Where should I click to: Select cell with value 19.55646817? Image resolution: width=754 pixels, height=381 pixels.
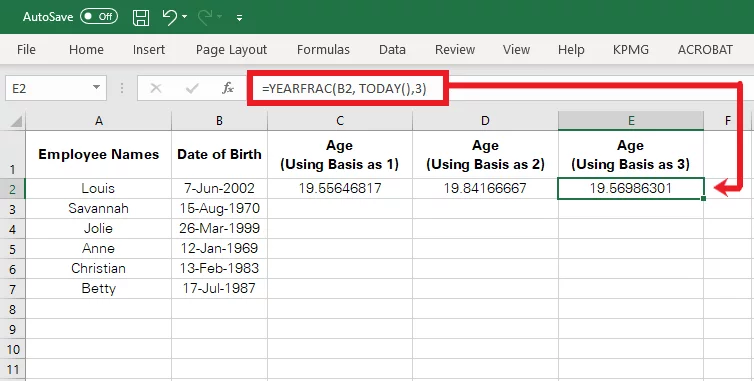click(340, 189)
